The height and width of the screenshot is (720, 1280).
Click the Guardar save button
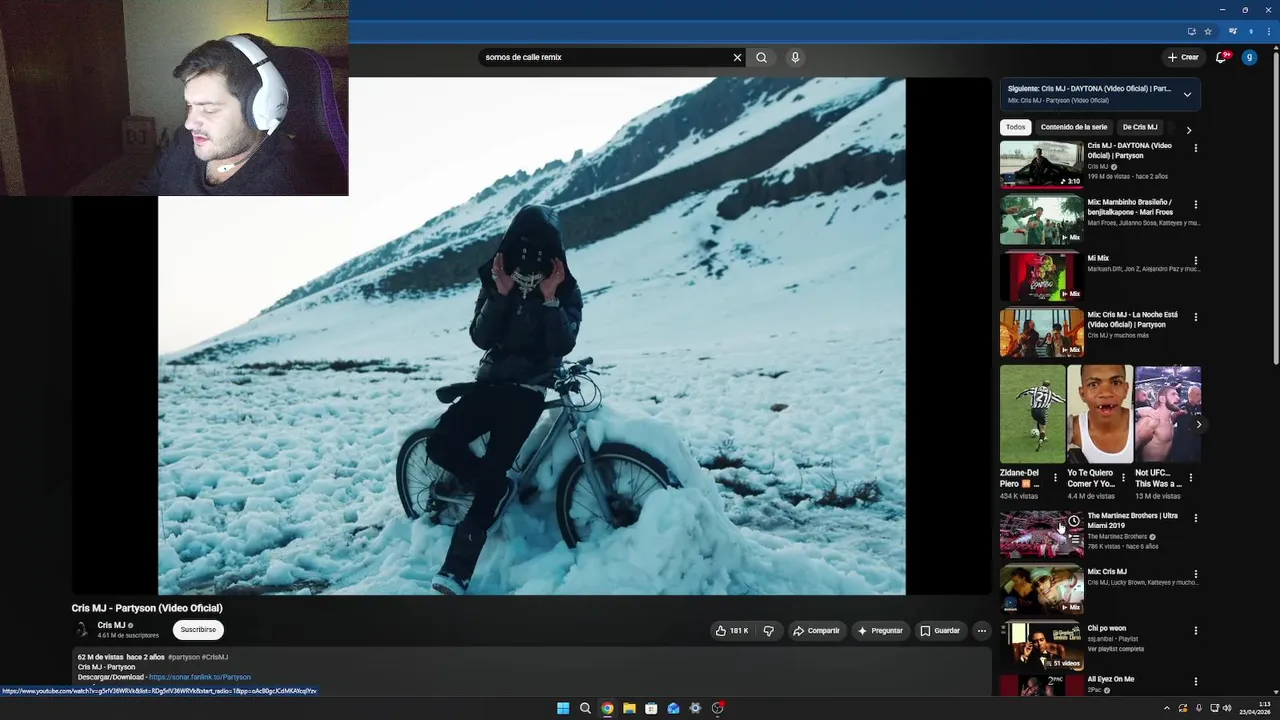point(940,631)
